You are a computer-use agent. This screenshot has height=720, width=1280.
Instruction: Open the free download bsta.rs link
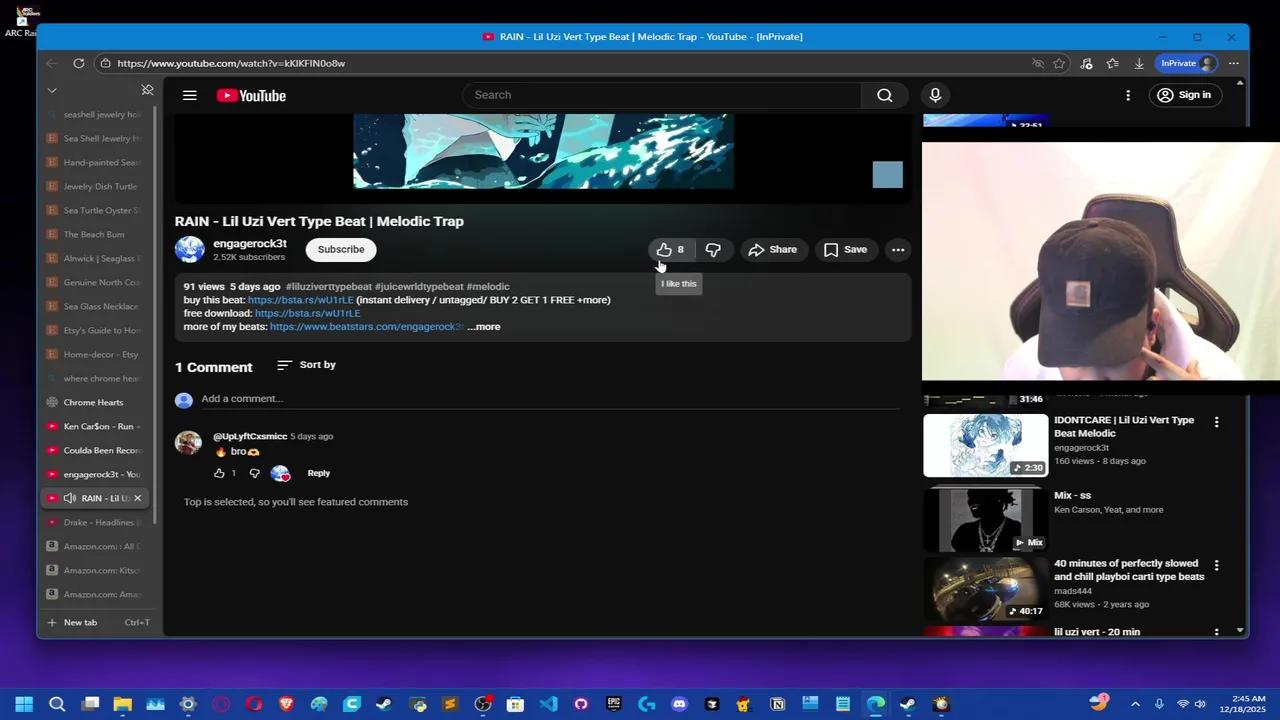pos(308,313)
